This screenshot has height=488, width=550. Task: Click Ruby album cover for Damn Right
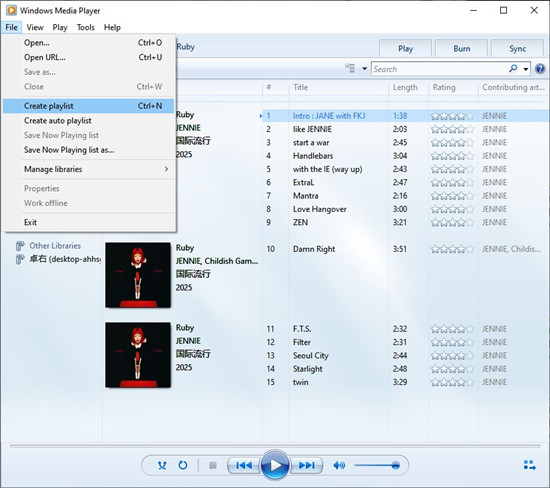point(138,275)
